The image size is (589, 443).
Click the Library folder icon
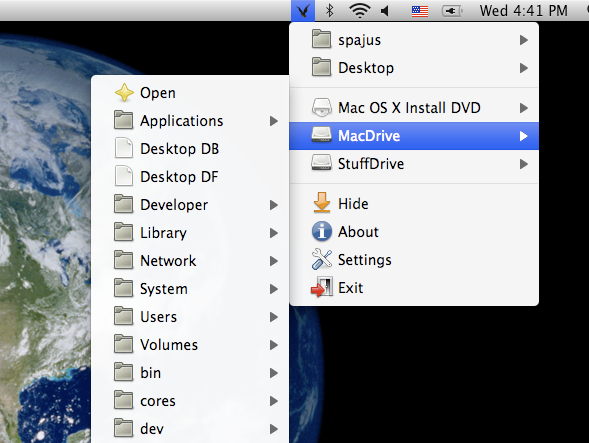pos(124,232)
